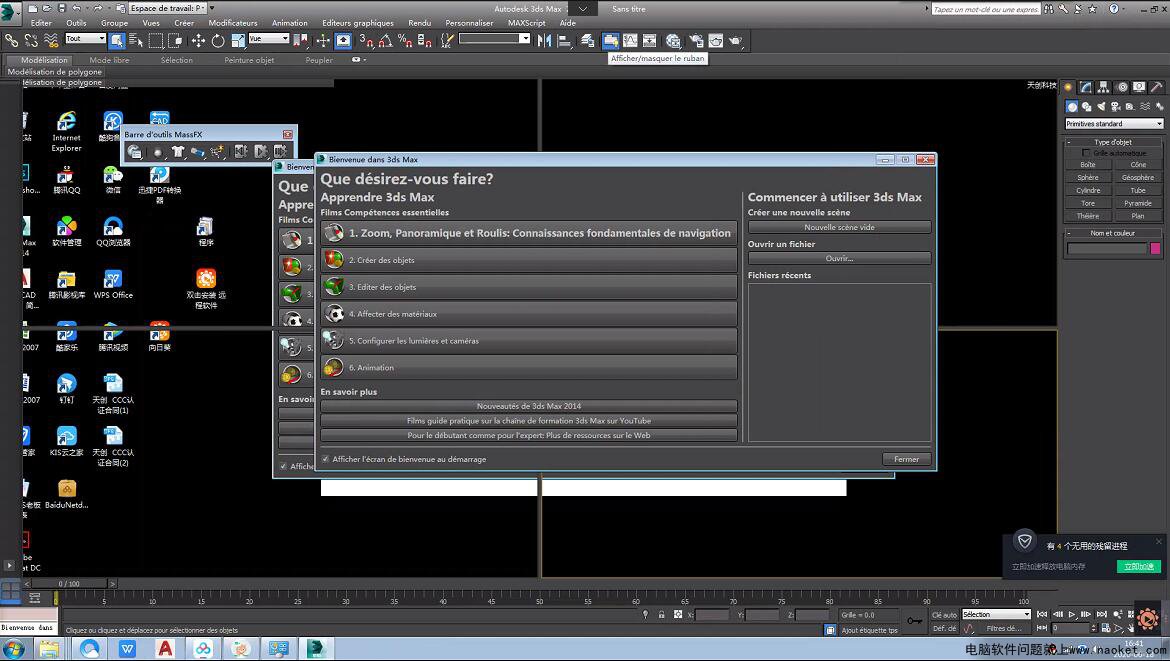Click the teapot Render Production icon
The image size is (1170, 661).
(736, 40)
